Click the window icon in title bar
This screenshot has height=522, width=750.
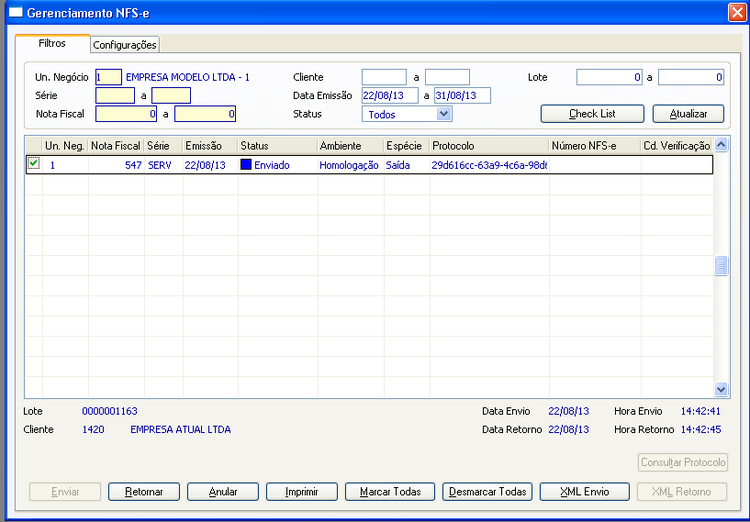click(x=16, y=12)
